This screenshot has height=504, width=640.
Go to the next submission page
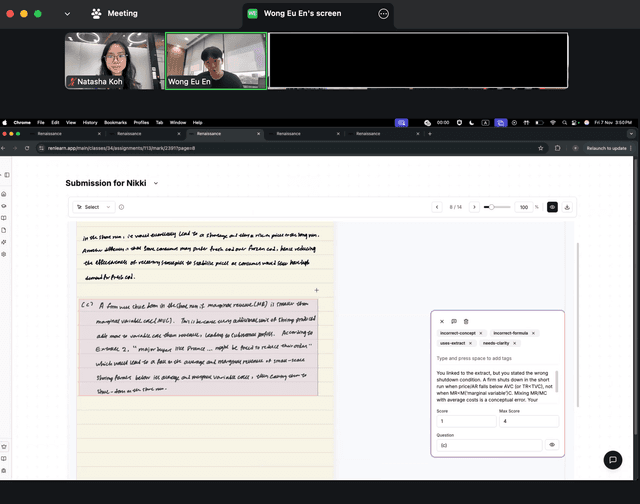coord(473,207)
